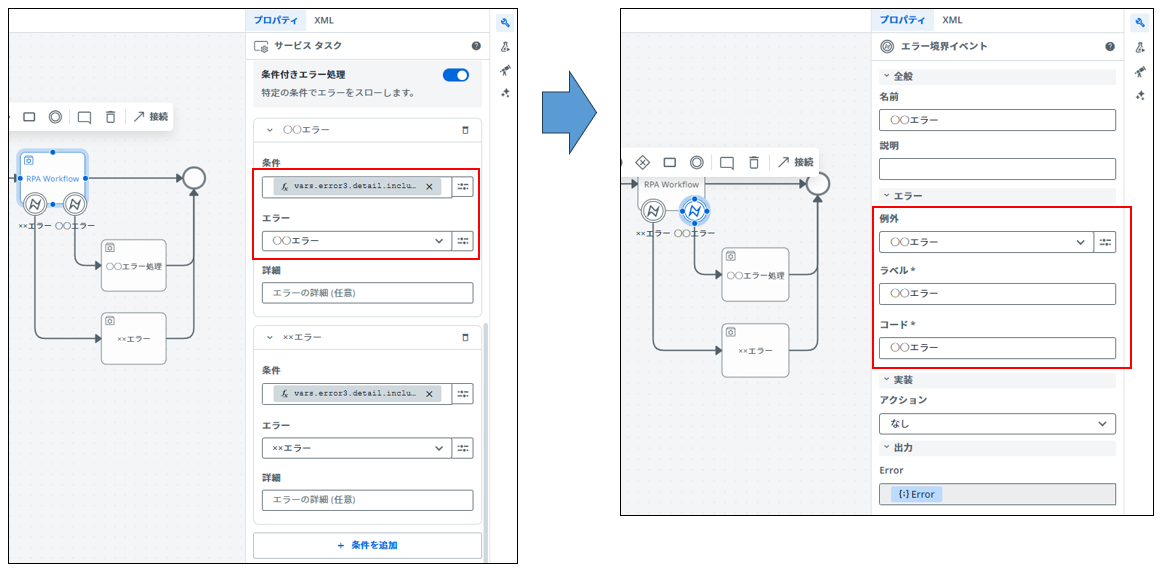Select the highlighted ○○エラー boundary event on canvas
The height and width of the screenshot is (572, 1161).
[x=693, y=211]
